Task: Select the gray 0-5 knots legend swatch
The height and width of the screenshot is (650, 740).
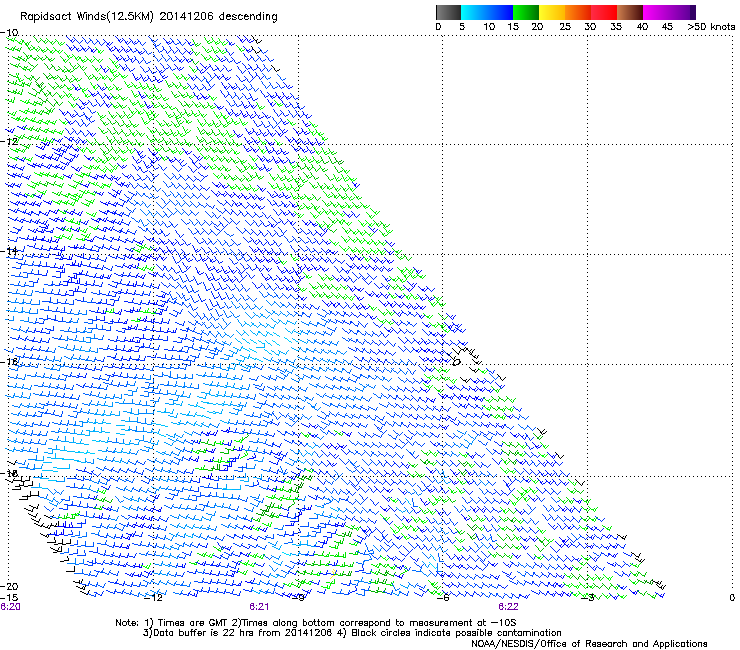Action: (448, 12)
